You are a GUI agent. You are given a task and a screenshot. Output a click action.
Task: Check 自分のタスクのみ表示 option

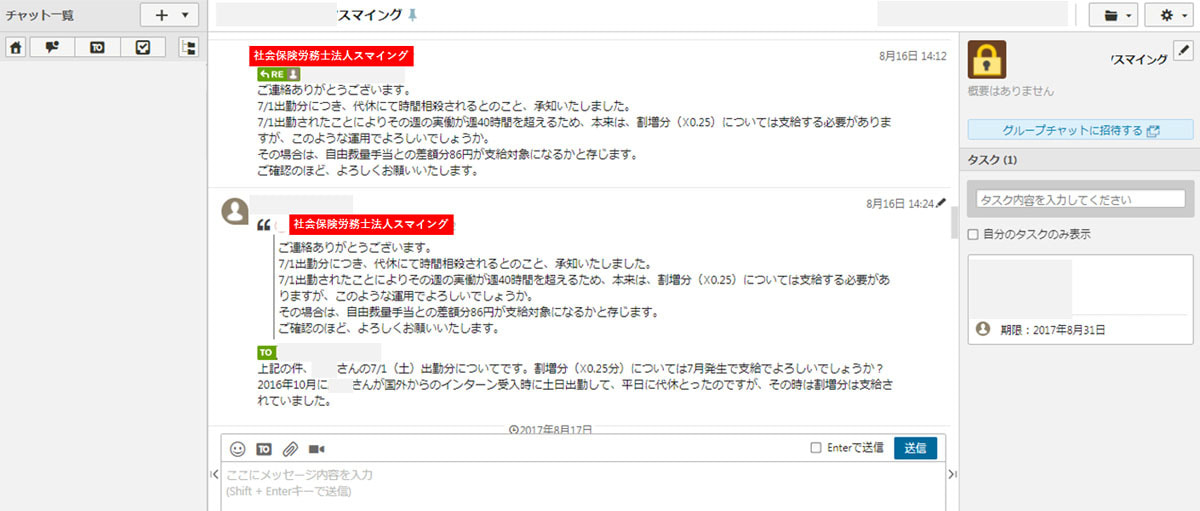coord(973,234)
